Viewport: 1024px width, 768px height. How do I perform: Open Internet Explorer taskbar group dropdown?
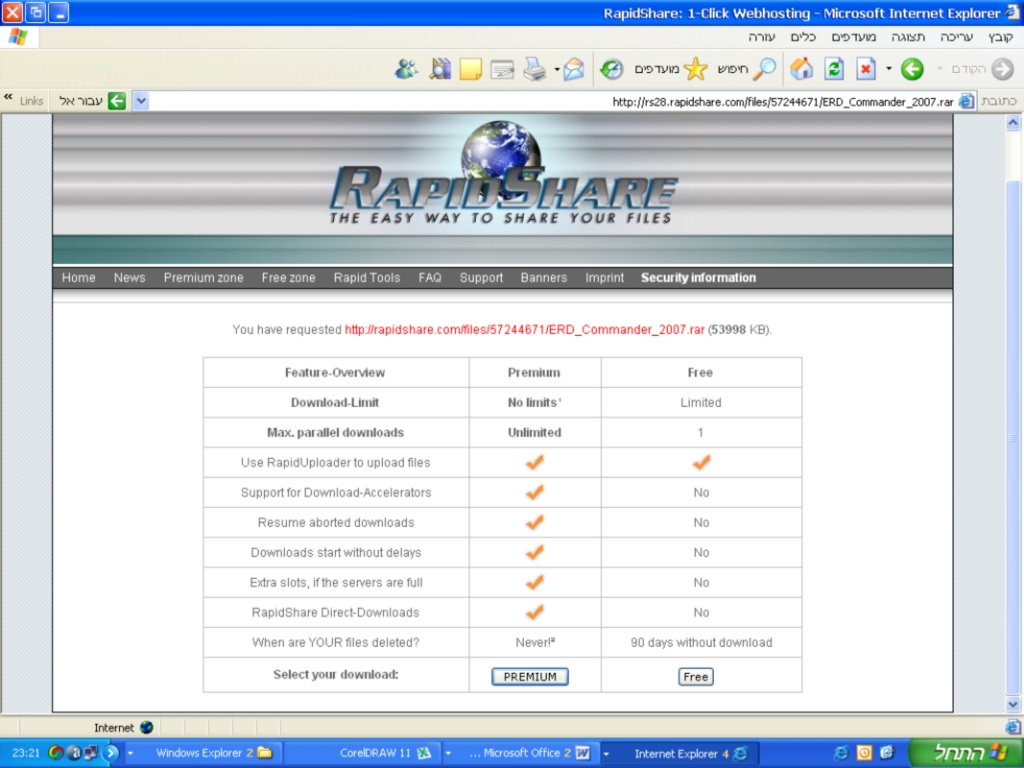(x=606, y=753)
